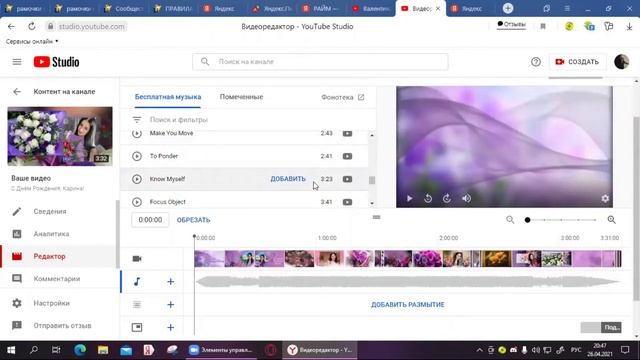Click the end screen track icon
Viewport: 640px width, 360px height.
point(137,327)
